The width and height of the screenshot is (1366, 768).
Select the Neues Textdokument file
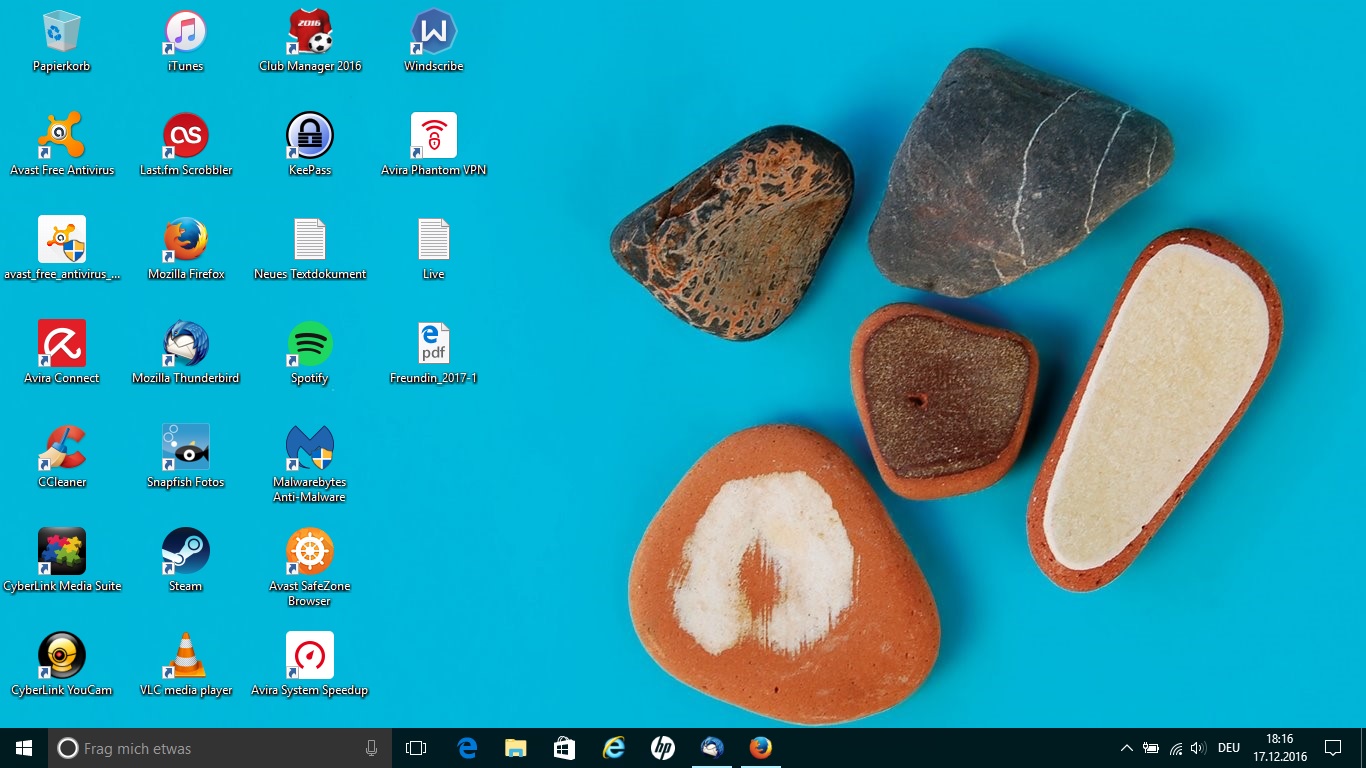[x=310, y=249]
